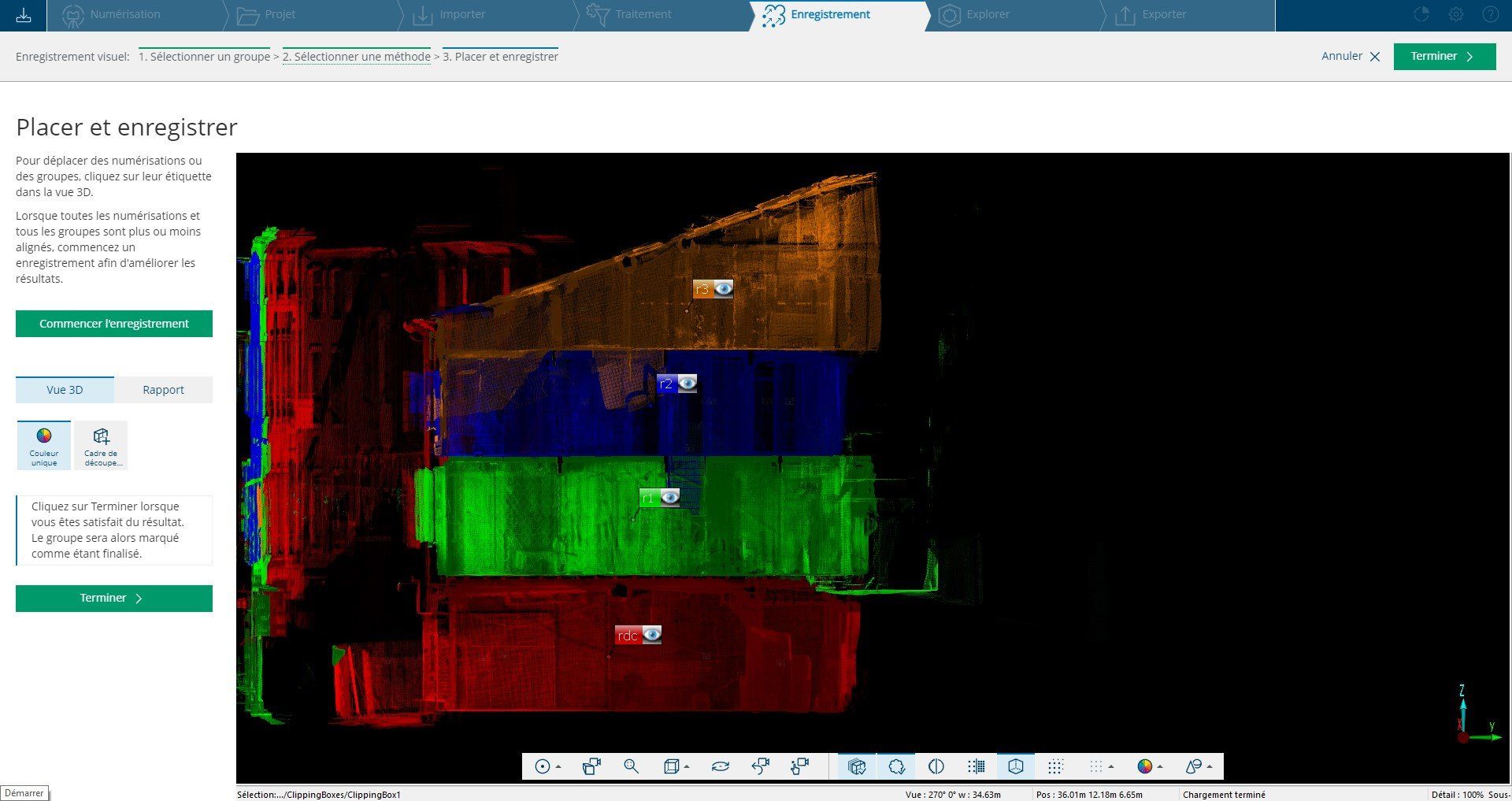
Task: Open settings gear in top right
Action: click(1455, 15)
